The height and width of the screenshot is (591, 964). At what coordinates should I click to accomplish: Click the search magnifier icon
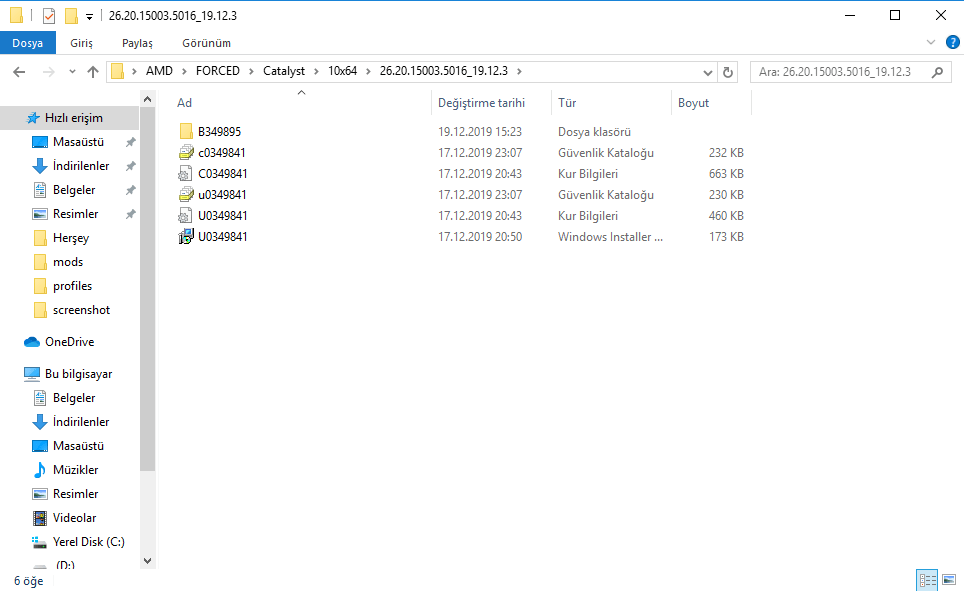click(x=938, y=72)
